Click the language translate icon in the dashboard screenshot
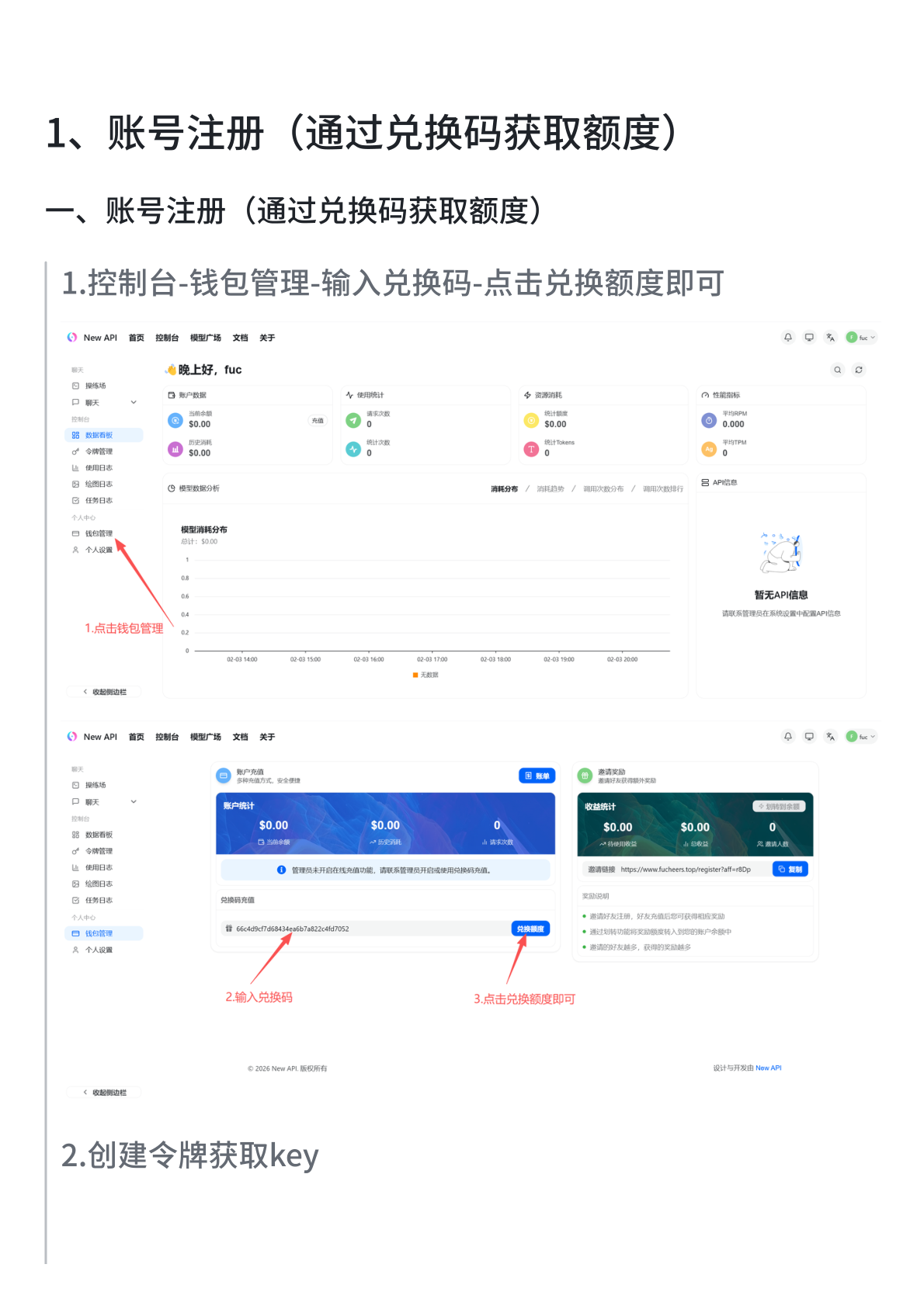The image size is (924, 1306). [x=830, y=337]
